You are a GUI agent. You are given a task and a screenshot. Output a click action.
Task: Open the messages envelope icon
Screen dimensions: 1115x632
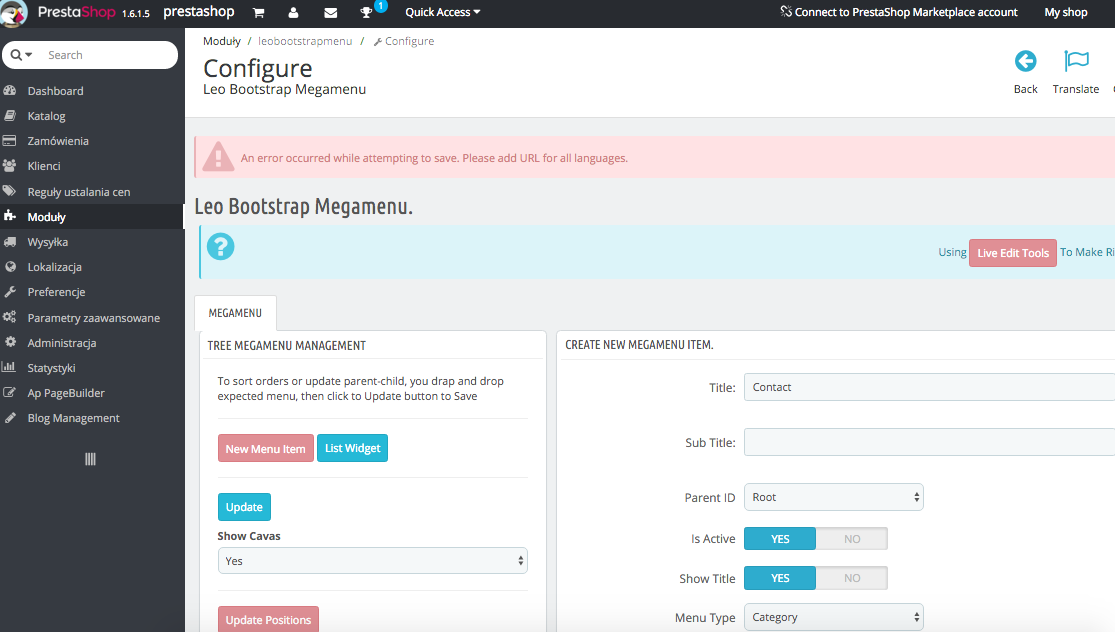click(x=331, y=13)
